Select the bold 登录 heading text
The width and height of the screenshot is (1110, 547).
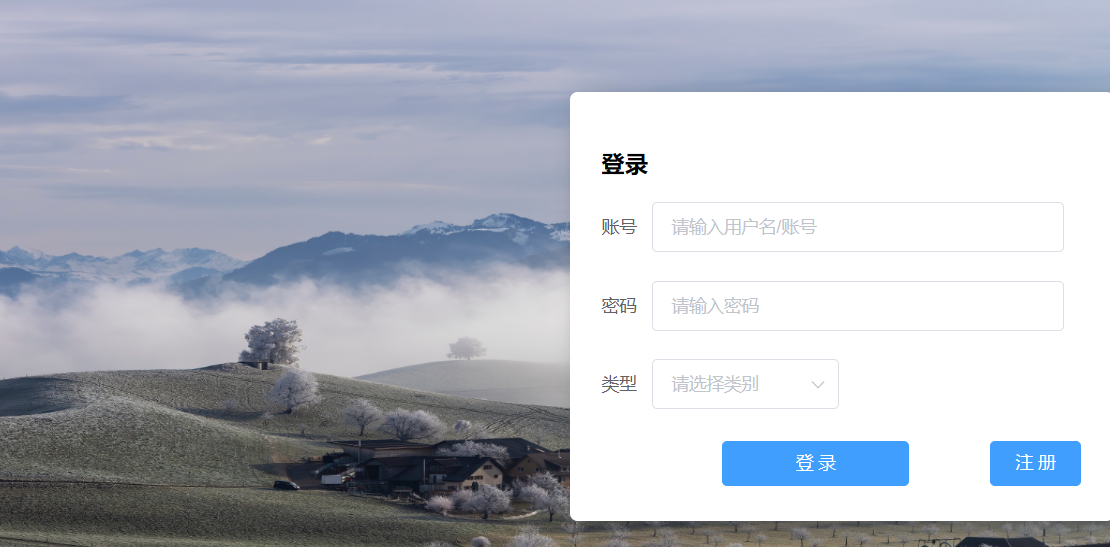624,165
